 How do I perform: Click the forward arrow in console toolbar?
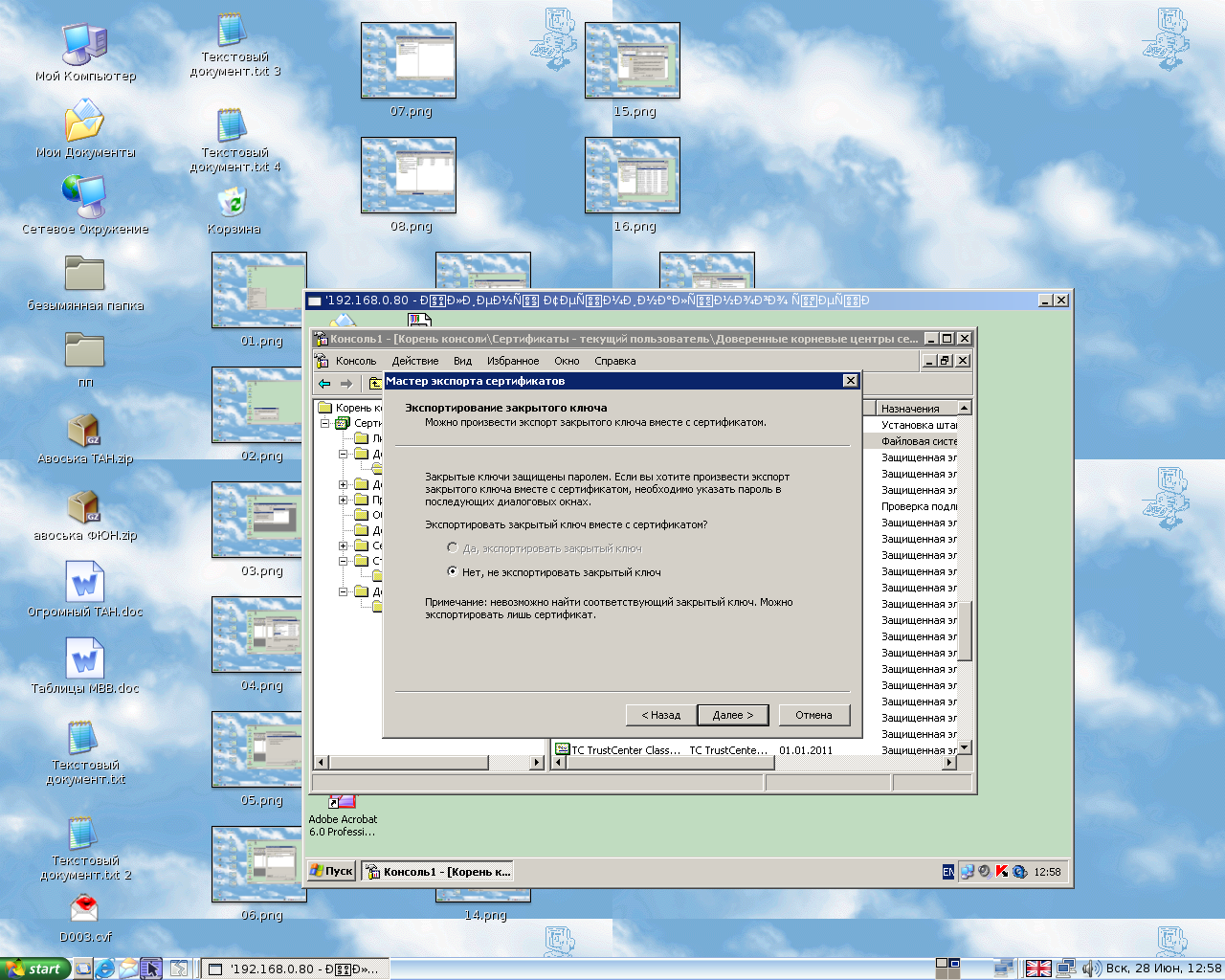(346, 384)
